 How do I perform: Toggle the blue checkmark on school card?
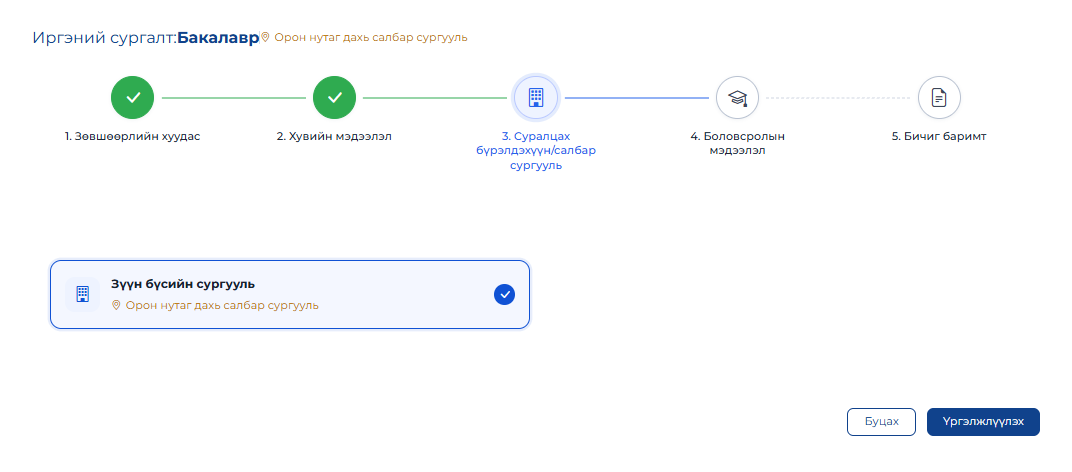[505, 294]
